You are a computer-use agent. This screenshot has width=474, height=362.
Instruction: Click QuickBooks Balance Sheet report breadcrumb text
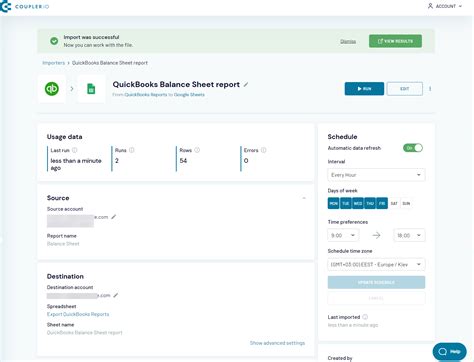(x=110, y=63)
